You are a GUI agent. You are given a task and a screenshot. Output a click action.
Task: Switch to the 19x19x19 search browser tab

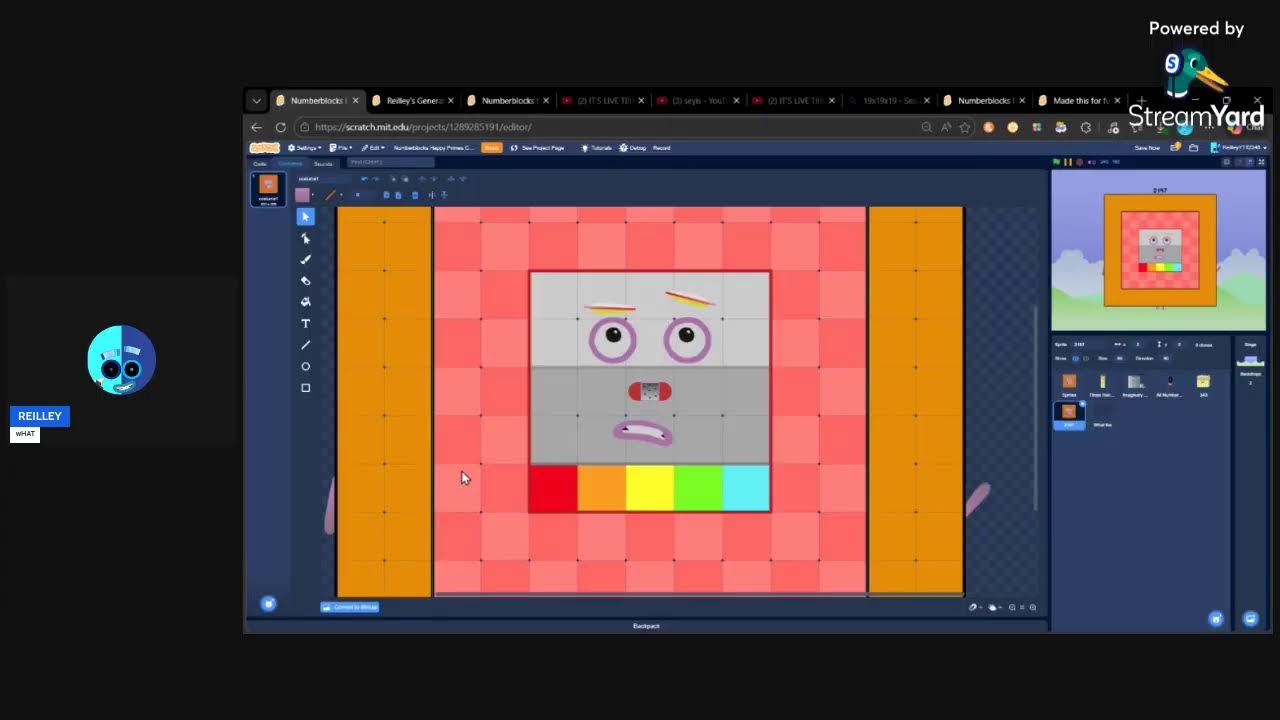click(x=888, y=101)
